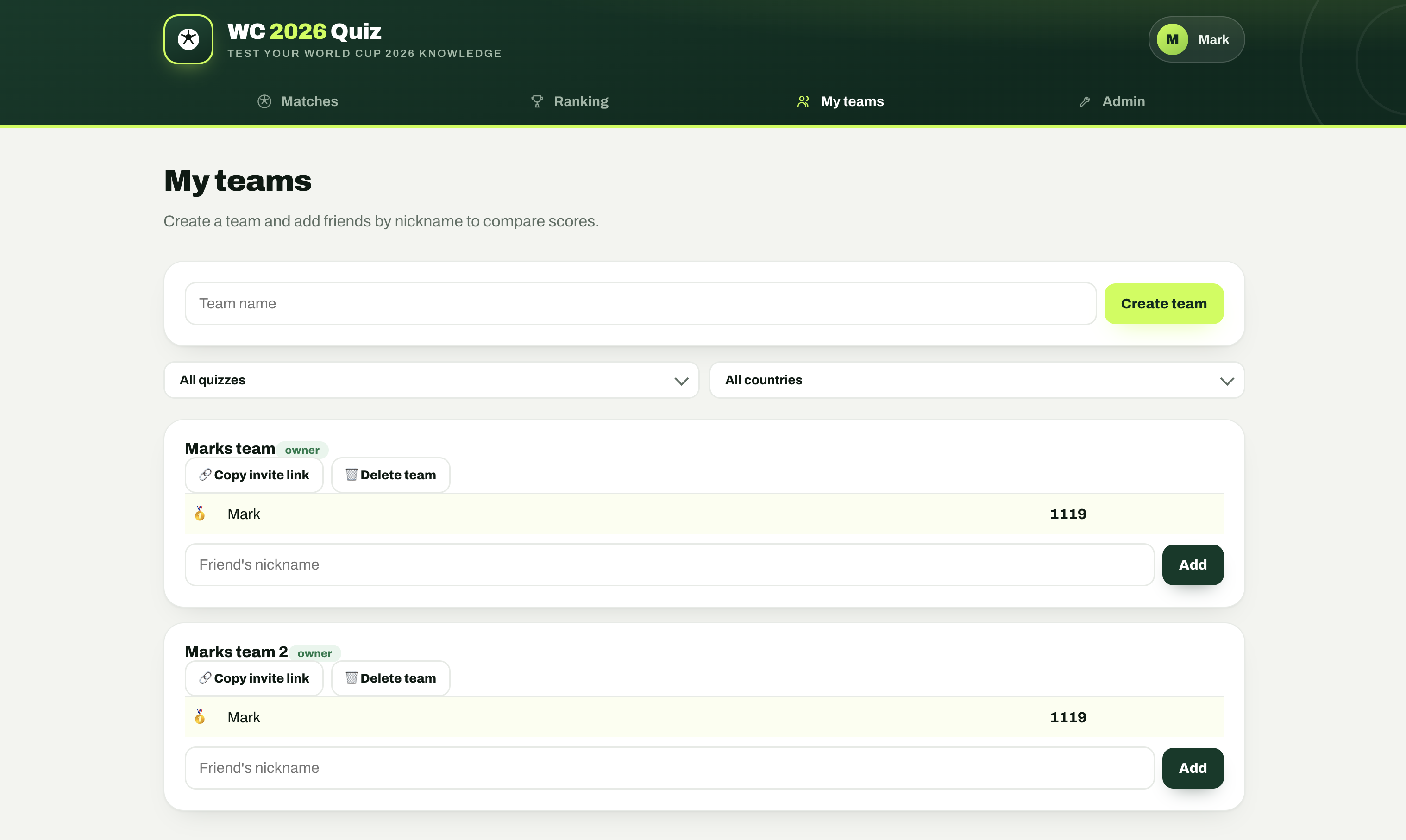Click the trash icon in Marks team delete button
The image size is (1406, 840).
pos(351,474)
